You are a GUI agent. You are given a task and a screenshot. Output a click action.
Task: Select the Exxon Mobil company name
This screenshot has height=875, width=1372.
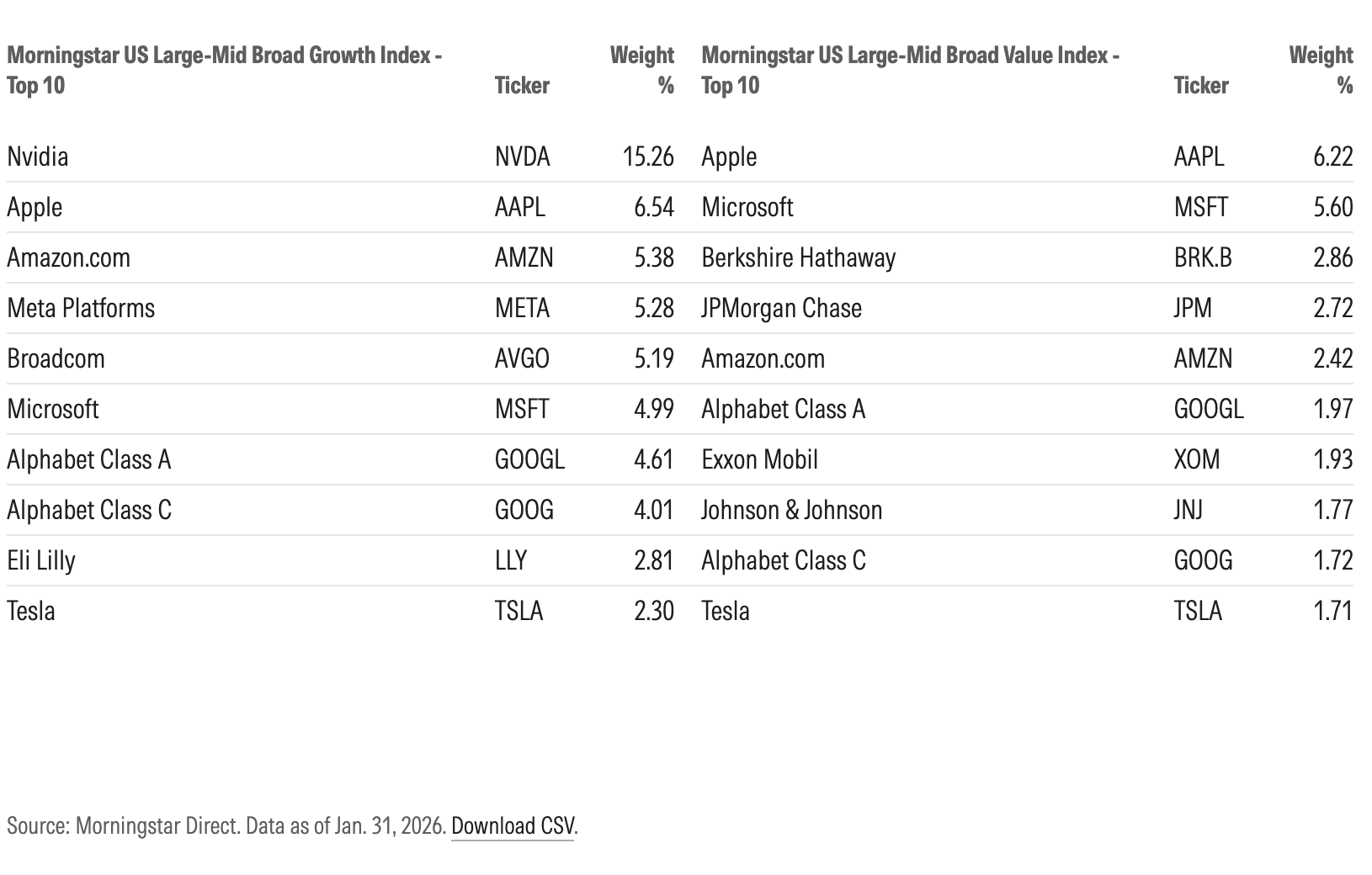pos(759,459)
